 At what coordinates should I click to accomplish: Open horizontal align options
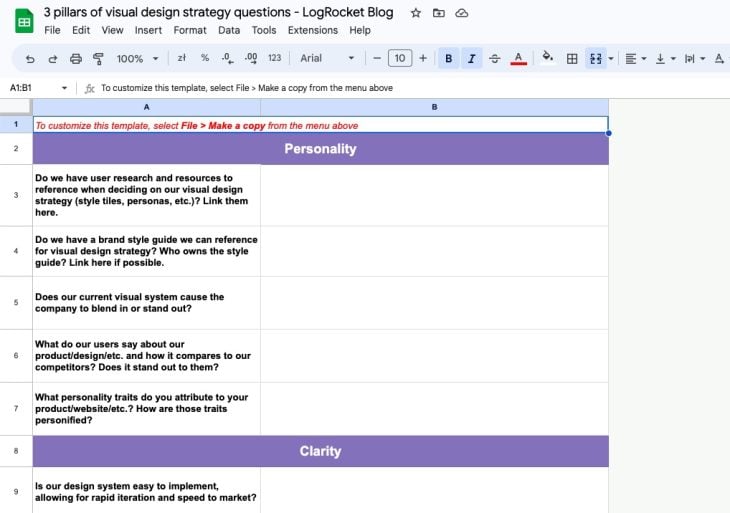click(635, 59)
